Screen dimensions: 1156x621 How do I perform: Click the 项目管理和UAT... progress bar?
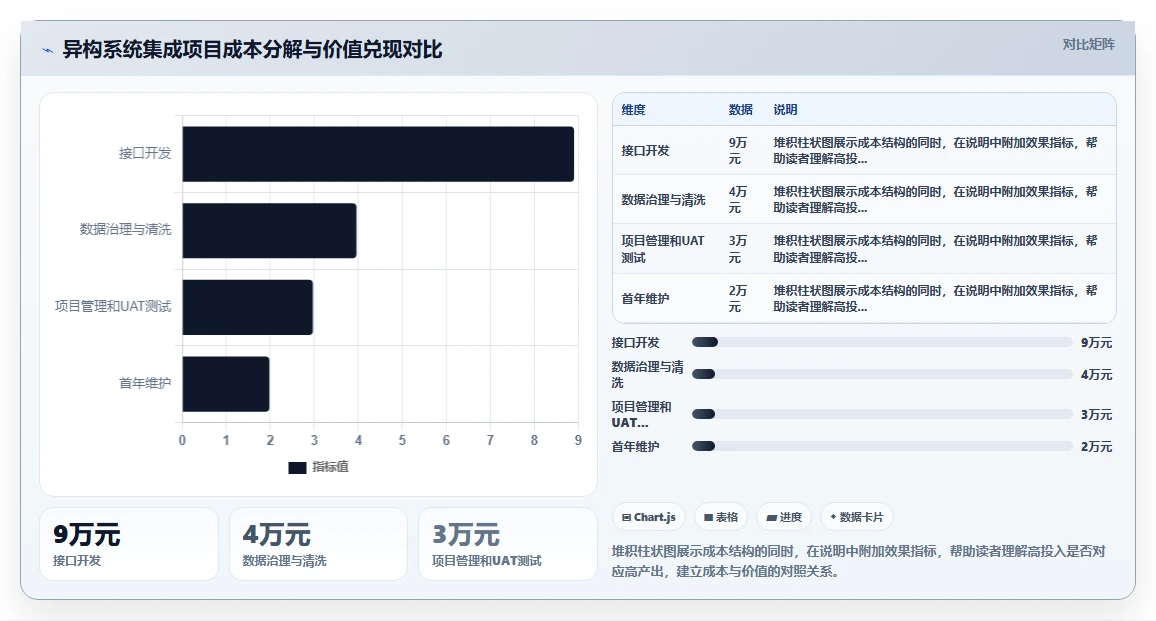(882, 414)
